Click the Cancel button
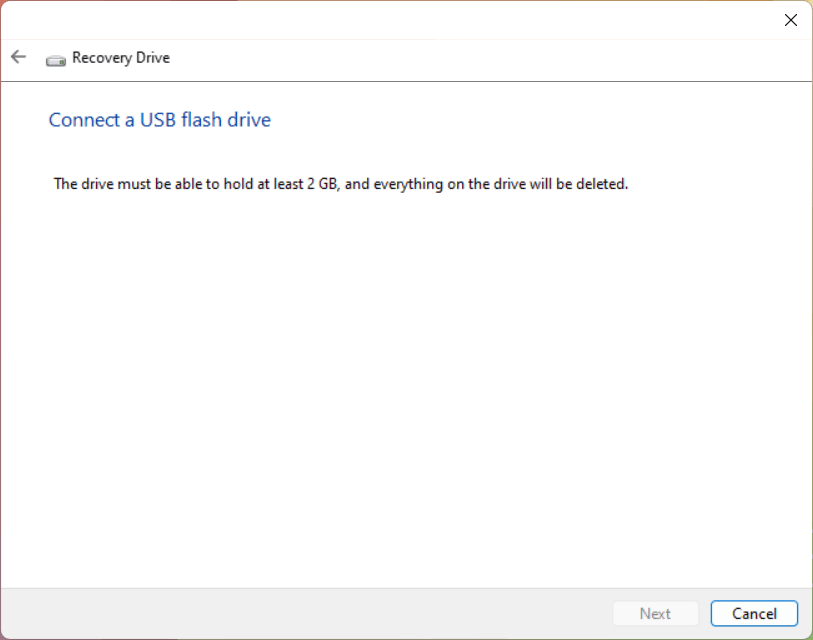Viewport: 813px width, 640px height. pyautogui.click(x=754, y=614)
